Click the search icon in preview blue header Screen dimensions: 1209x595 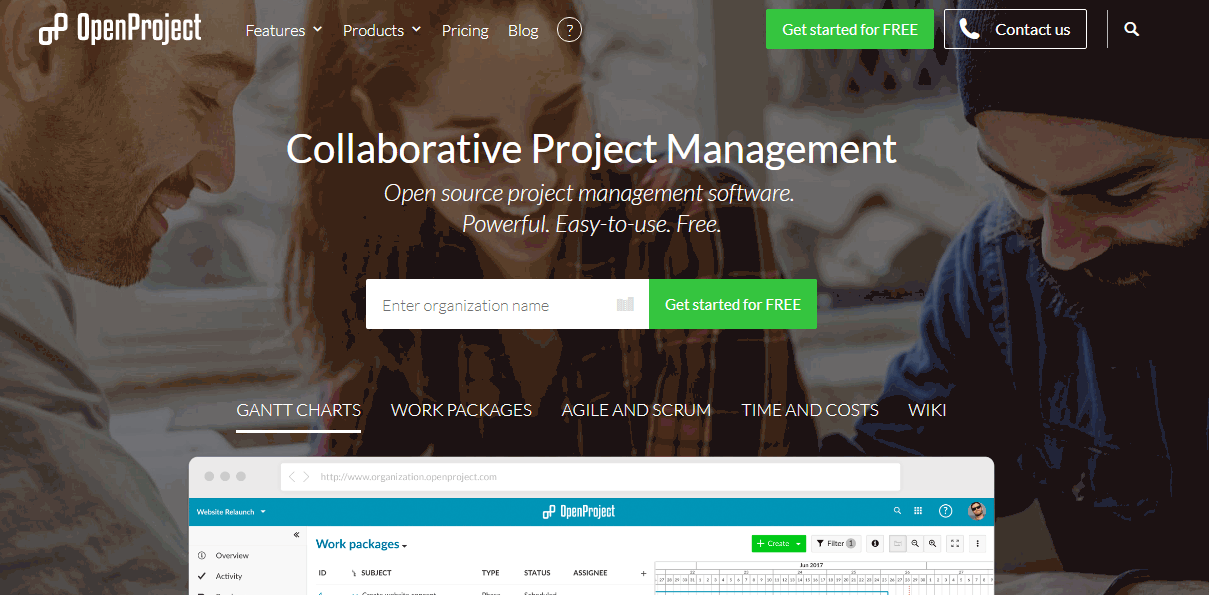click(x=897, y=511)
